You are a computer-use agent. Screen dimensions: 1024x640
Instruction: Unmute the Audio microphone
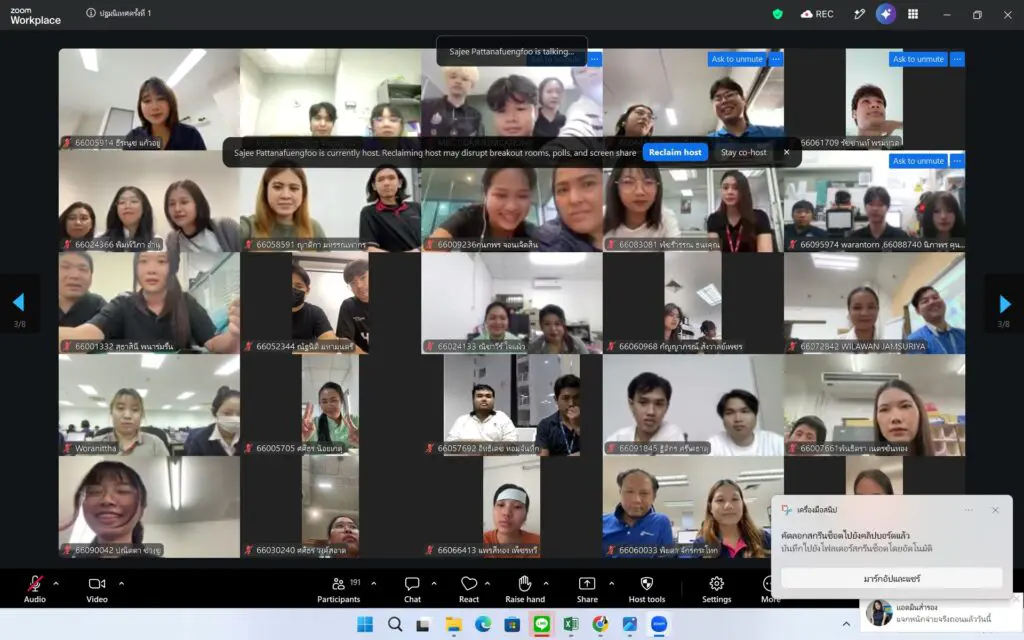coord(35,588)
